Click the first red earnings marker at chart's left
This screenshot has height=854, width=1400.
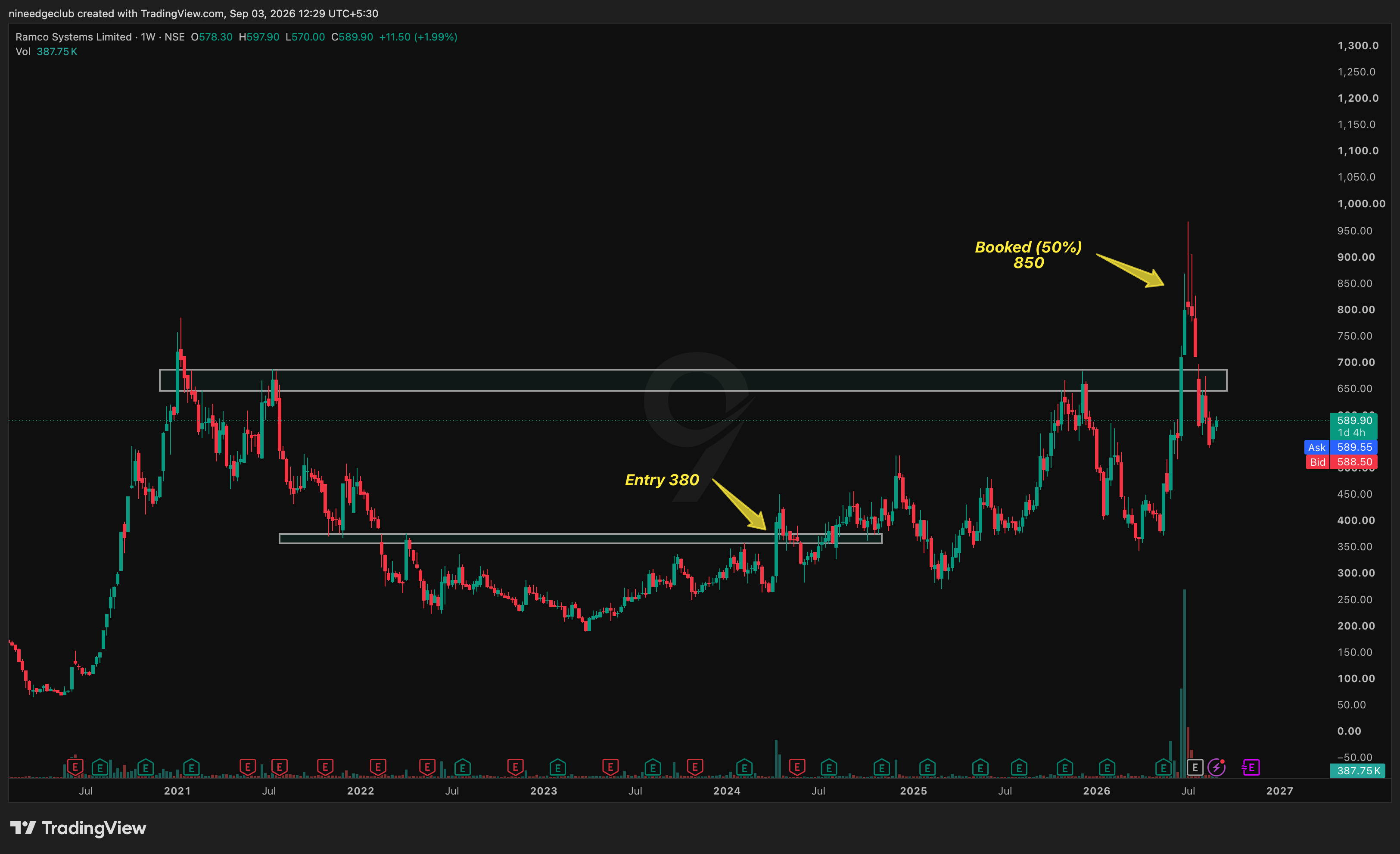[75, 768]
